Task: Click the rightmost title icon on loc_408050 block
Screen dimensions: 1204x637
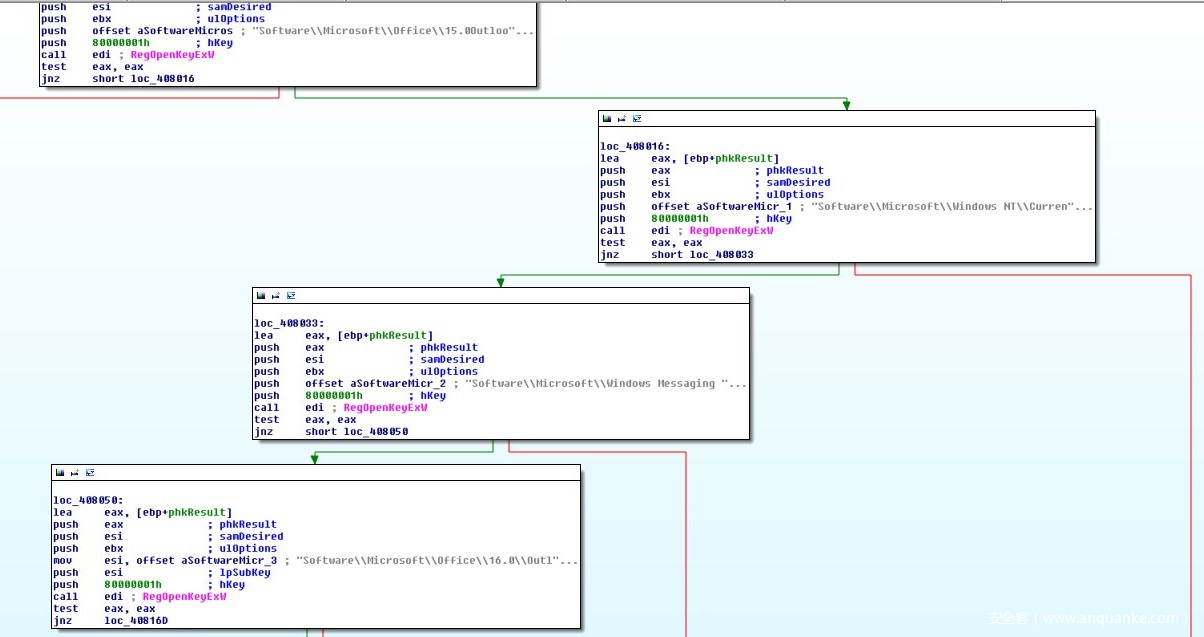Action: click(90, 473)
